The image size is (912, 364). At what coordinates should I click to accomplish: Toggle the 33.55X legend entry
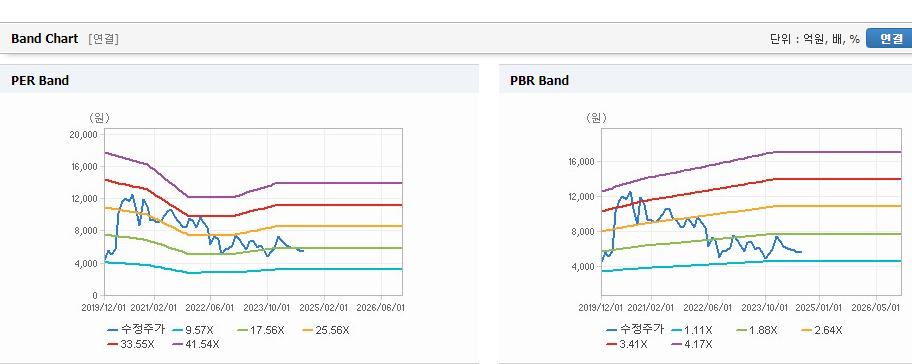tap(131, 344)
